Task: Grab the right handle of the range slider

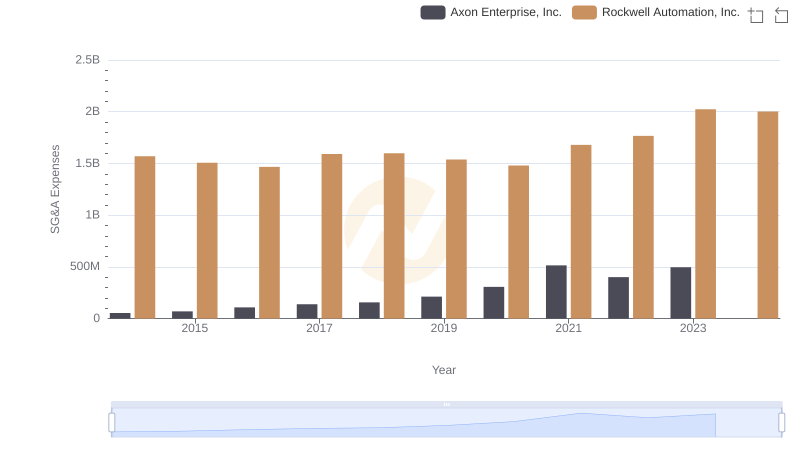Action: tap(781, 423)
